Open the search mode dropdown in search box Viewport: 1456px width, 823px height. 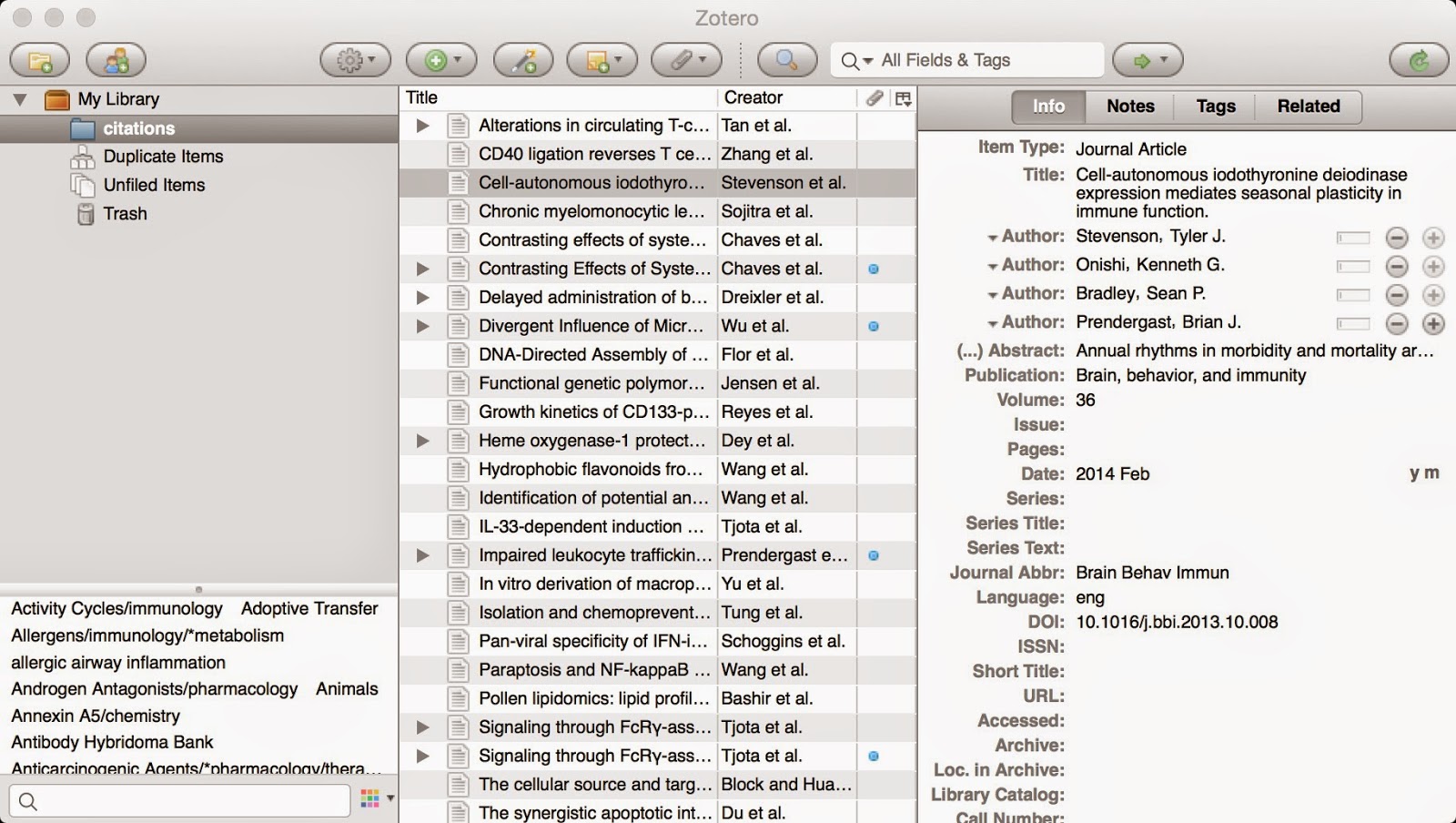point(857,61)
